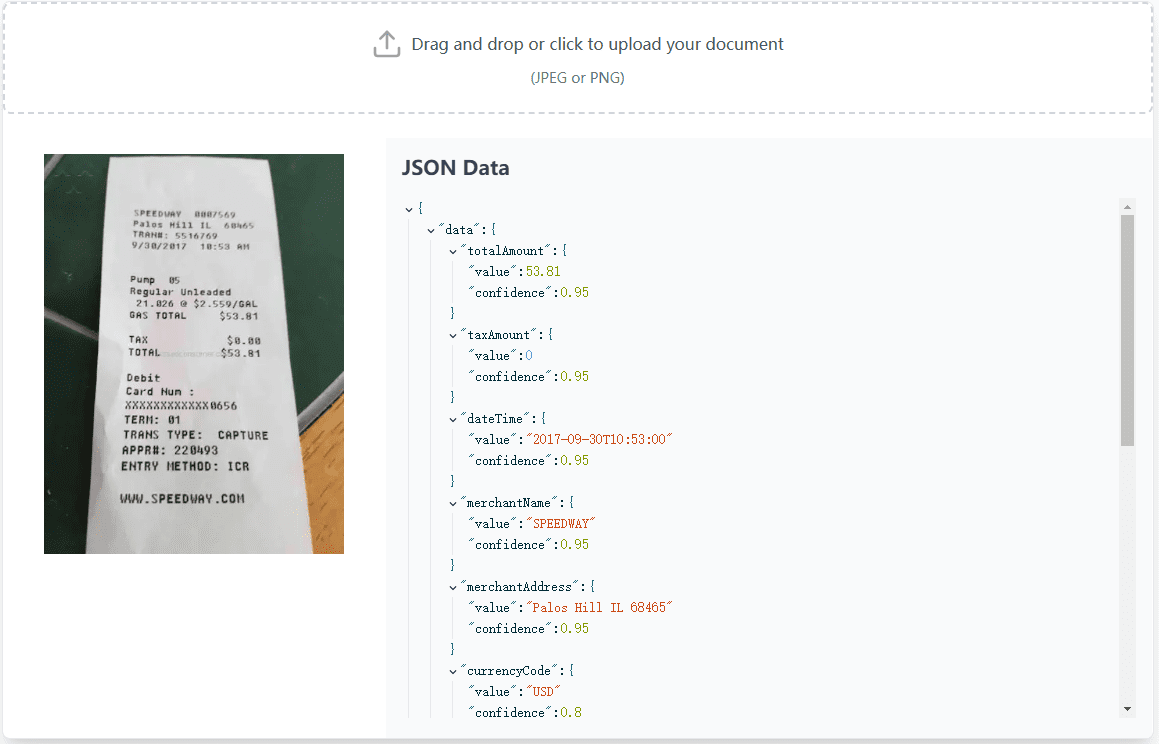The height and width of the screenshot is (744, 1159).
Task: Click the JSON Data heading
Action: (x=456, y=168)
